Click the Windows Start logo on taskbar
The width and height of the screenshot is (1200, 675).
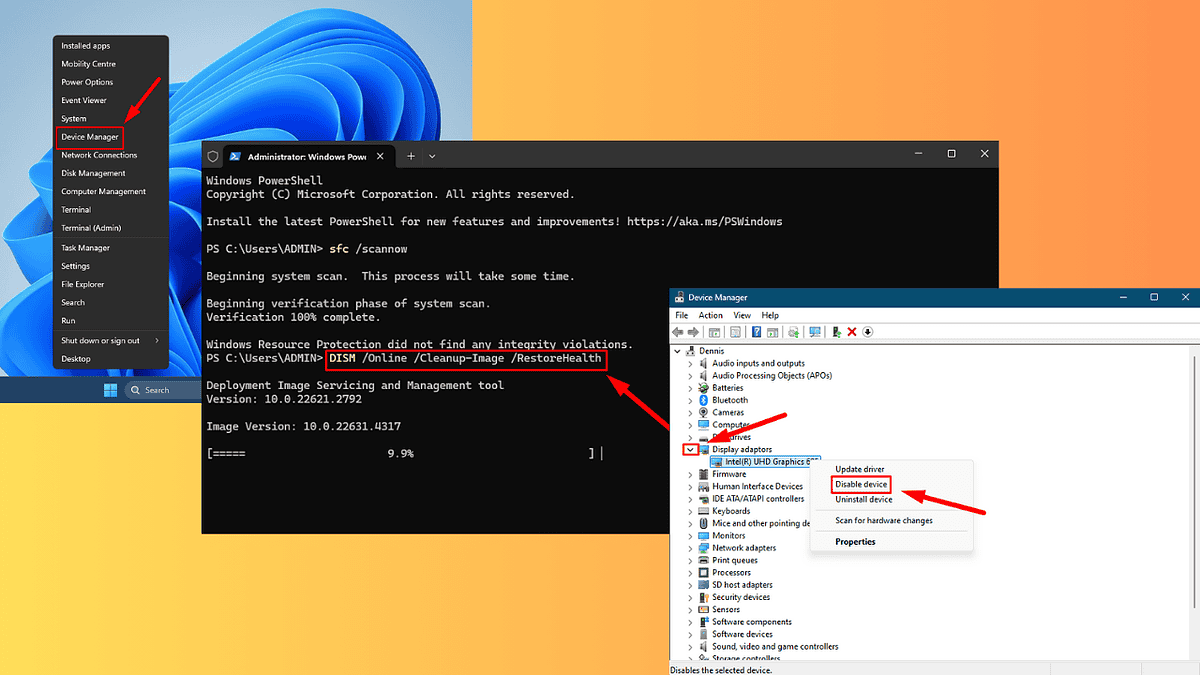click(x=110, y=390)
